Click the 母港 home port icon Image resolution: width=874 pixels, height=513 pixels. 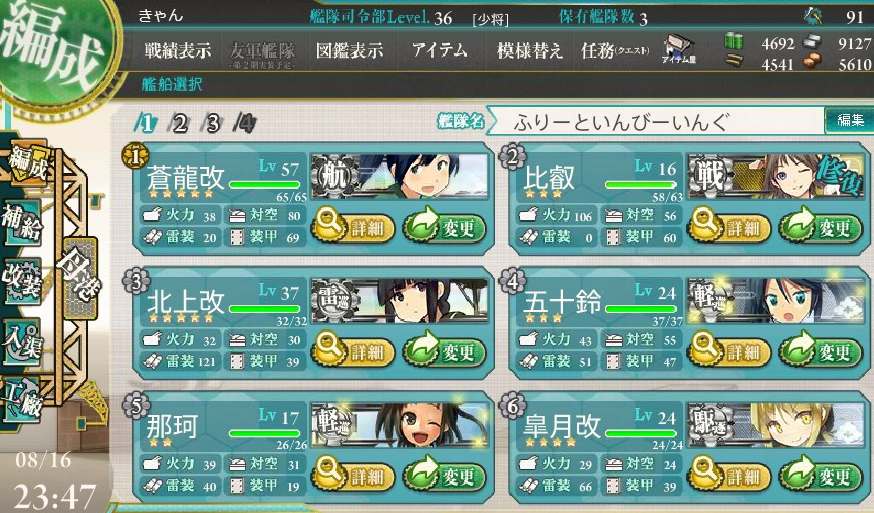(x=80, y=274)
